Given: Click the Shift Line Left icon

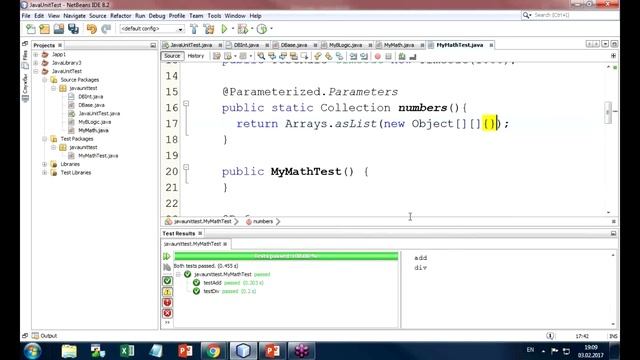Looking at the screenshot, I should pos(353,56).
